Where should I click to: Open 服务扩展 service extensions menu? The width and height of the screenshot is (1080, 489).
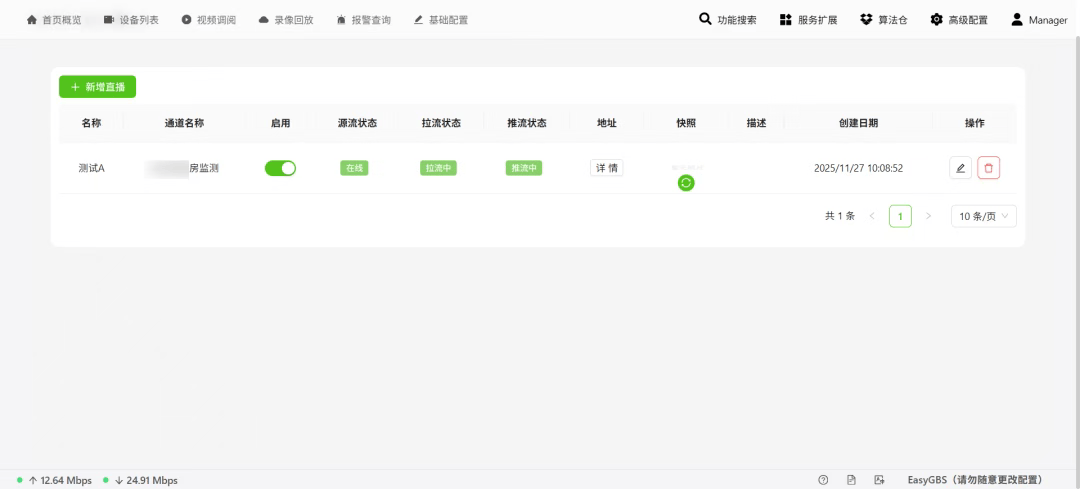808,20
